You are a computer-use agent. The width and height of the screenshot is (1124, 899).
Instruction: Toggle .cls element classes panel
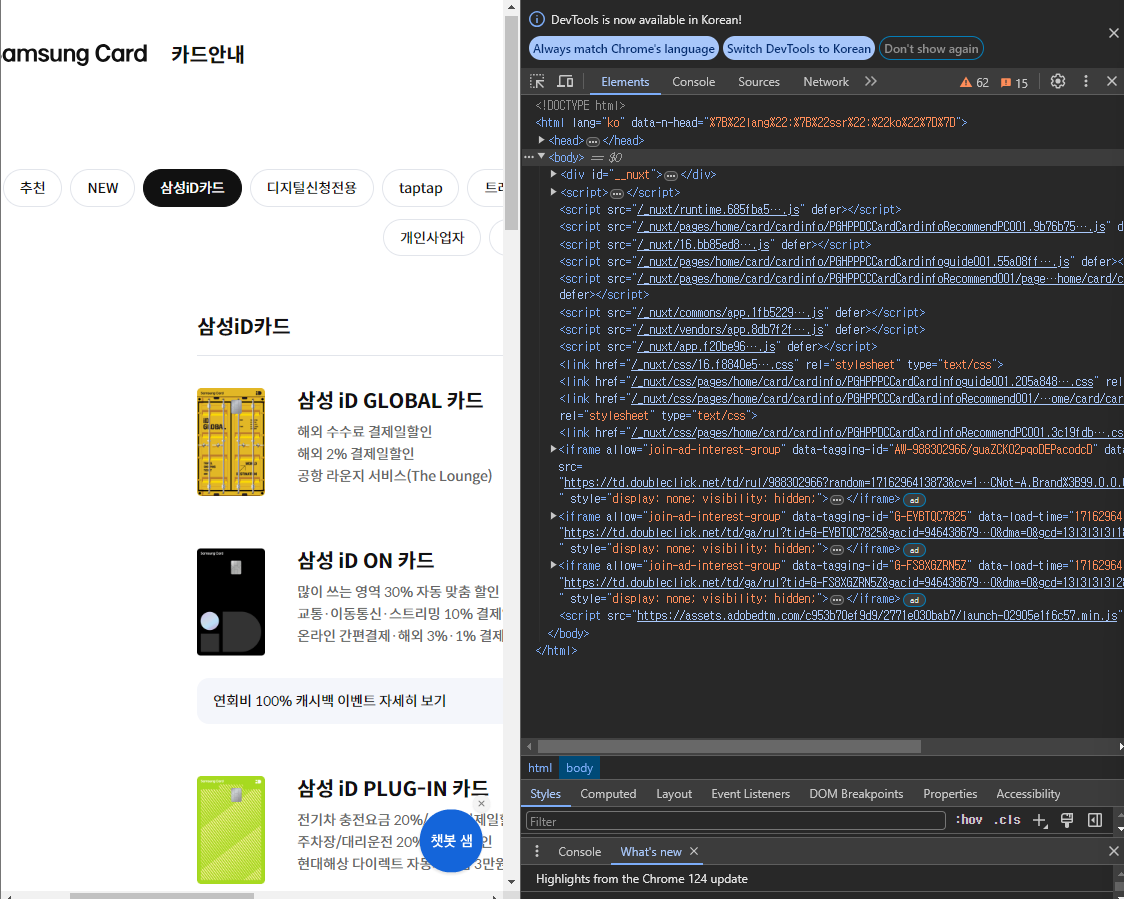click(x=1007, y=820)
